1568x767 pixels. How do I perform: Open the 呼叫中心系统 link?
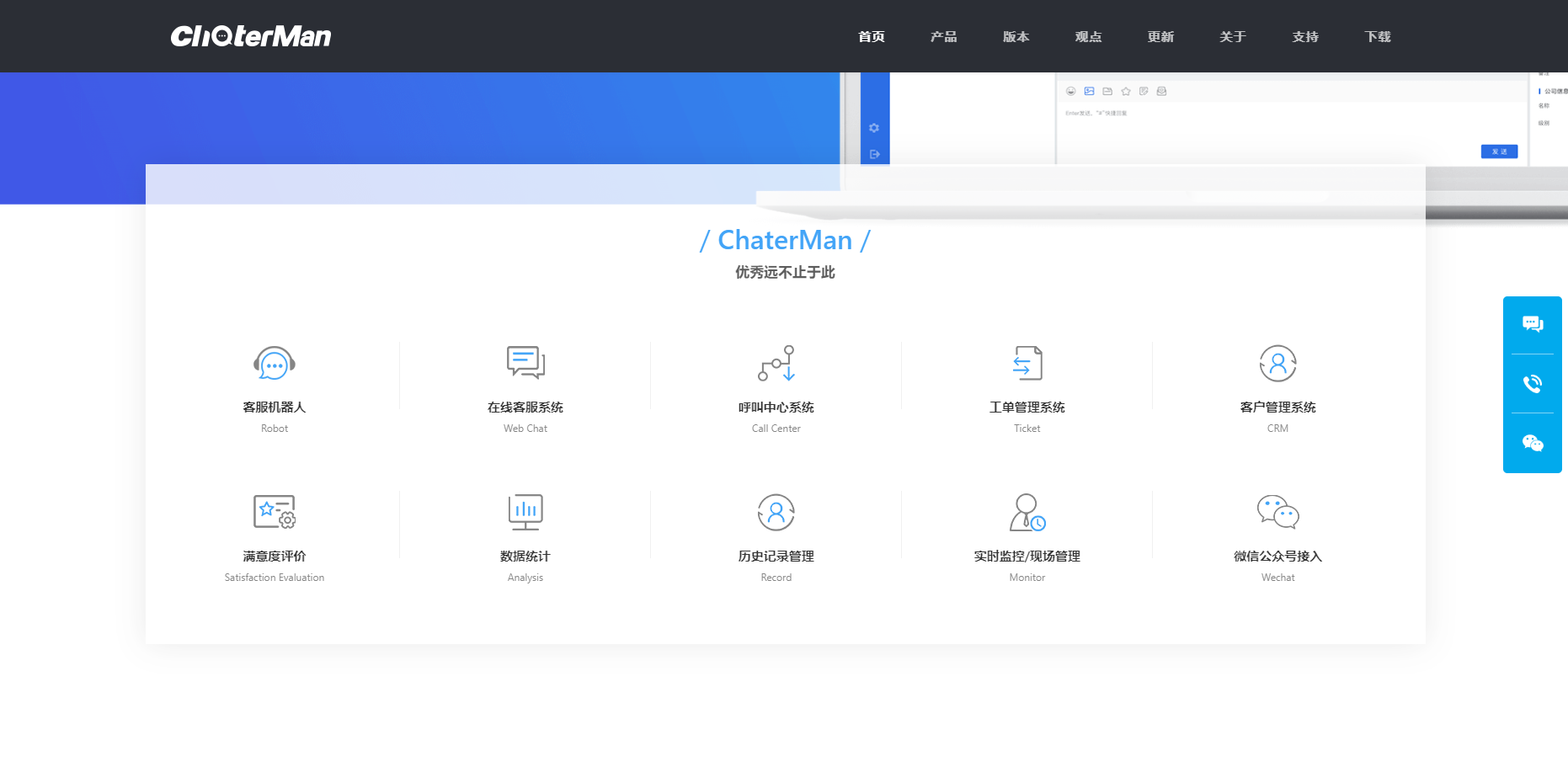coord(776,407)
